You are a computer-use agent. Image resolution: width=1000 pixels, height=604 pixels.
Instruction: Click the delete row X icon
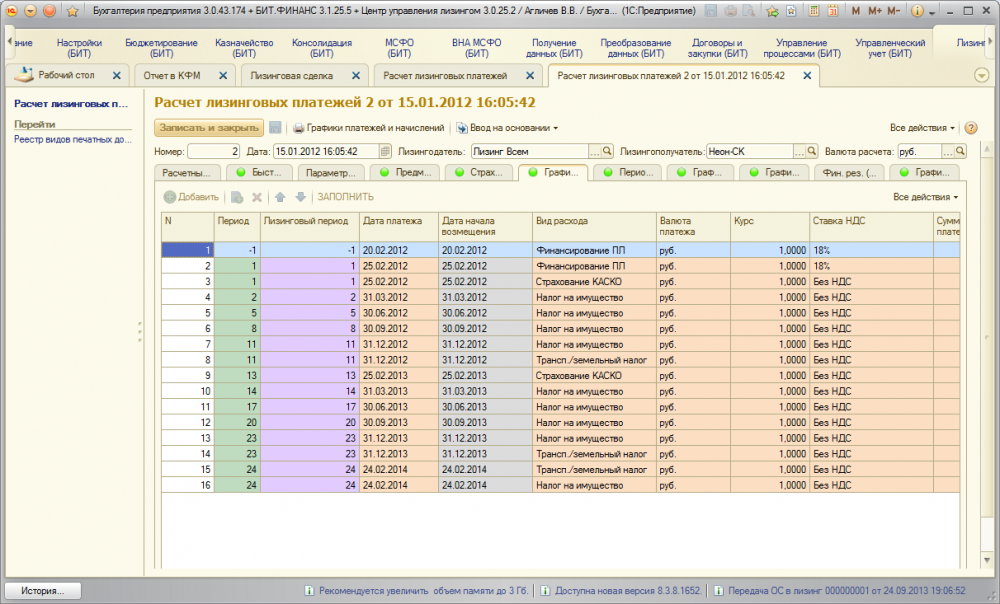257,197
